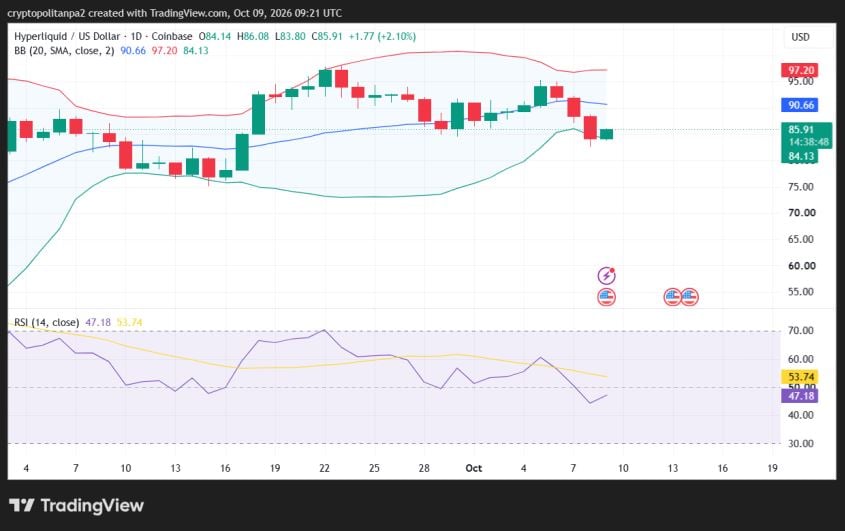The image size is (845, 531).
Task: Click the 28 label on the date axis
Action: [424, 468]
